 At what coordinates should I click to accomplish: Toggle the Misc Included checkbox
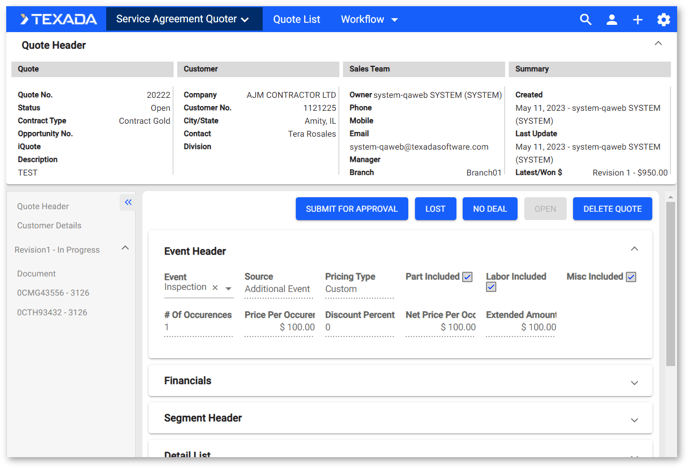point(631,277)
